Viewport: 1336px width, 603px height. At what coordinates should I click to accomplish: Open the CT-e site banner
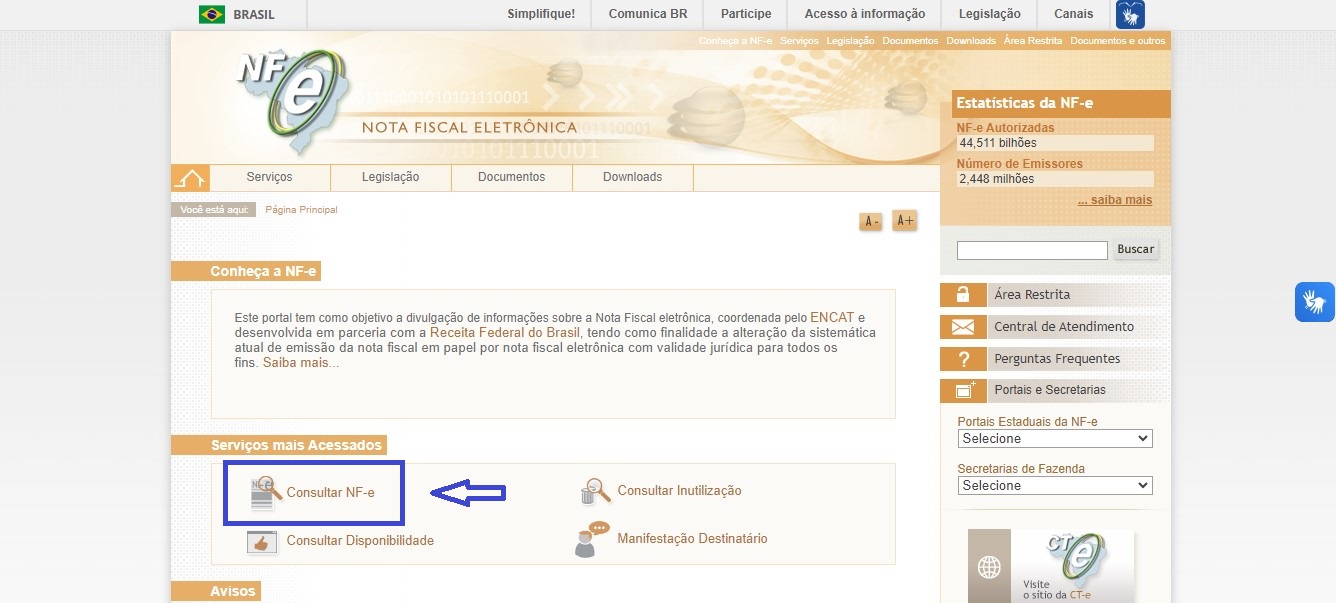(1051, 566)
